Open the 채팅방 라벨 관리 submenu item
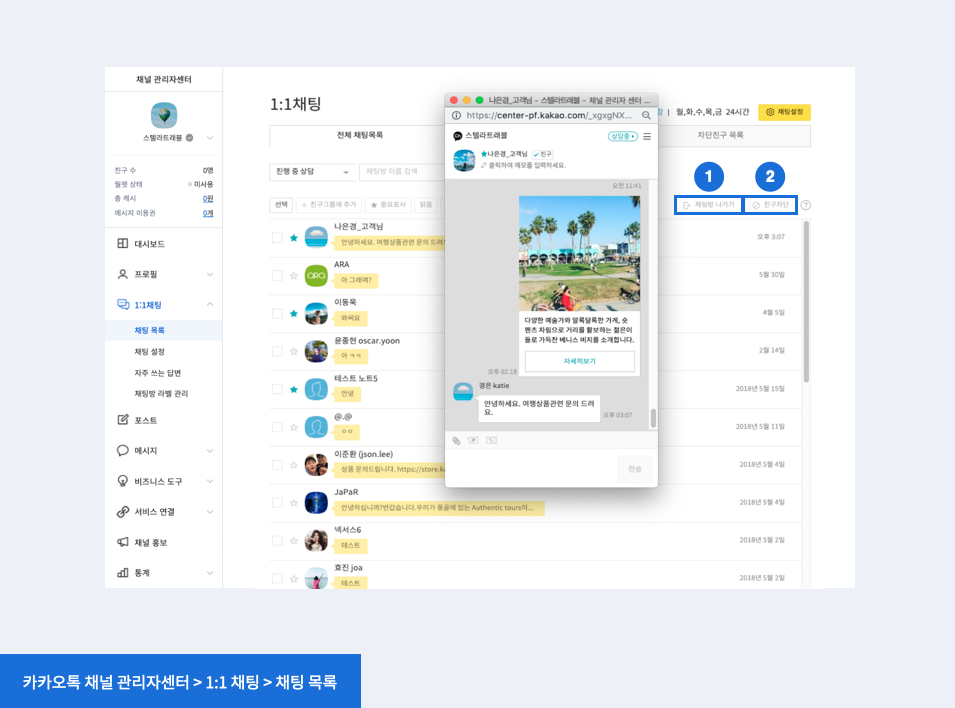 pyautogui.click(x=161, y=394)
